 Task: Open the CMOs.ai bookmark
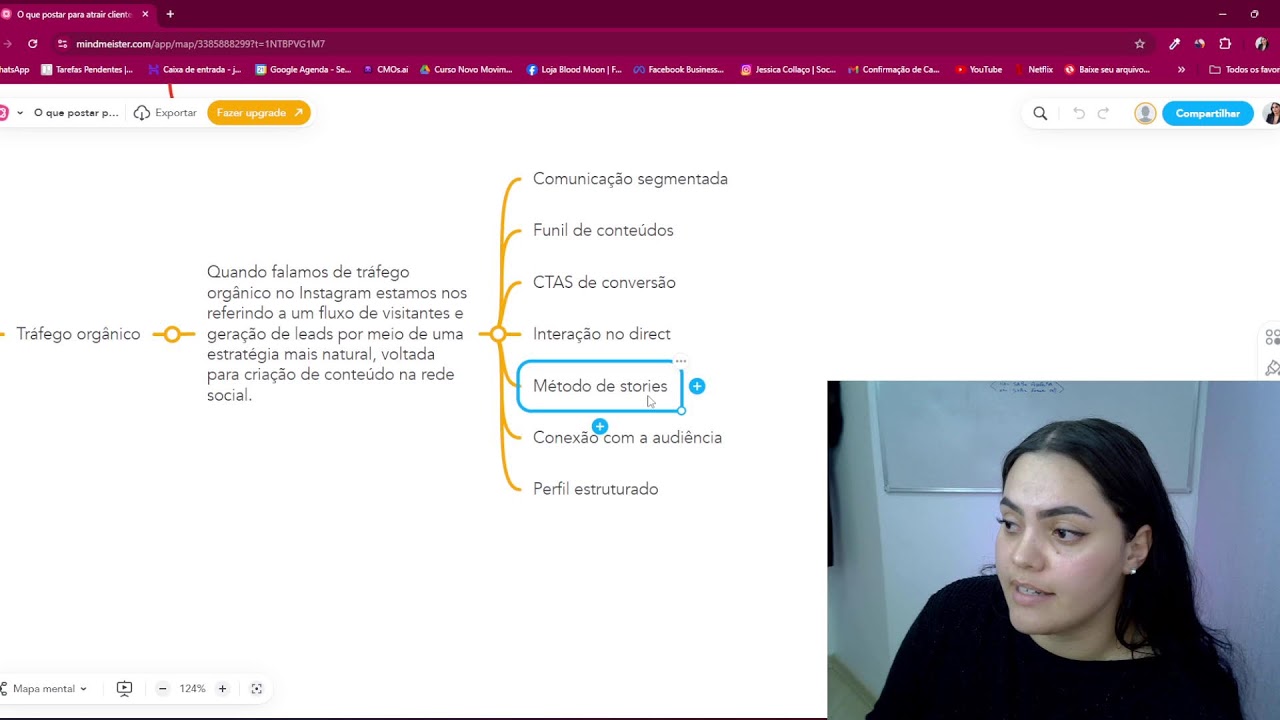click(386, 70)
